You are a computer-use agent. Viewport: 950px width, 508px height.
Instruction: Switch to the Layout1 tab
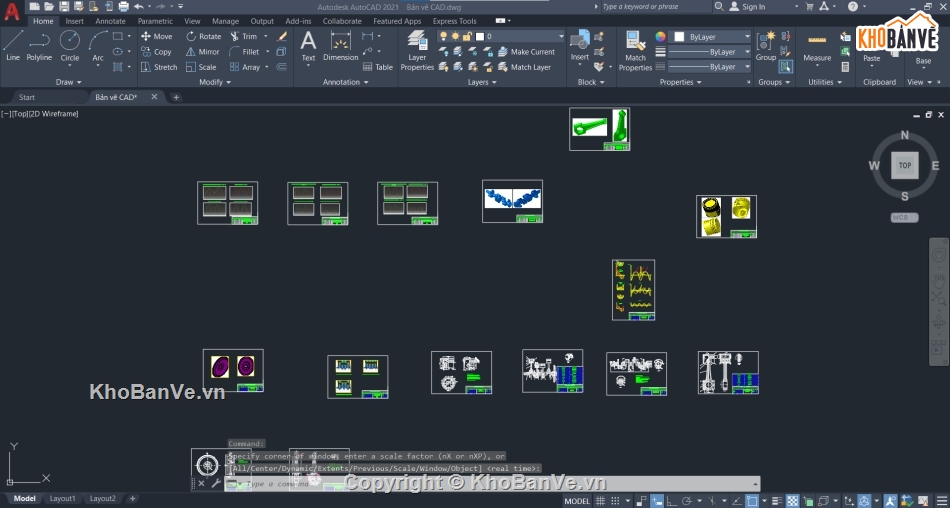[62, 499]
